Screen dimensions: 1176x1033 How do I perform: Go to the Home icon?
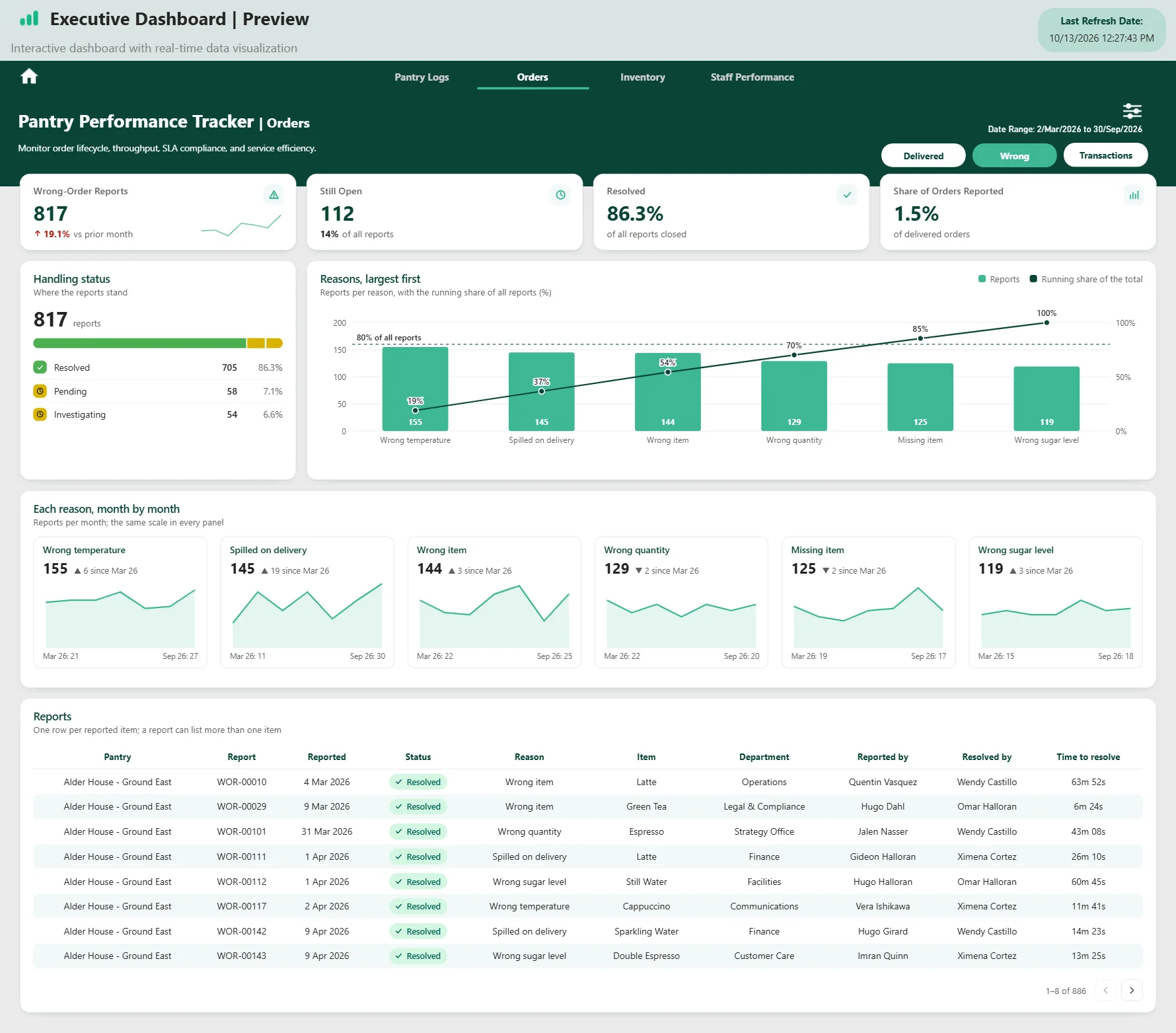(29, 77)
